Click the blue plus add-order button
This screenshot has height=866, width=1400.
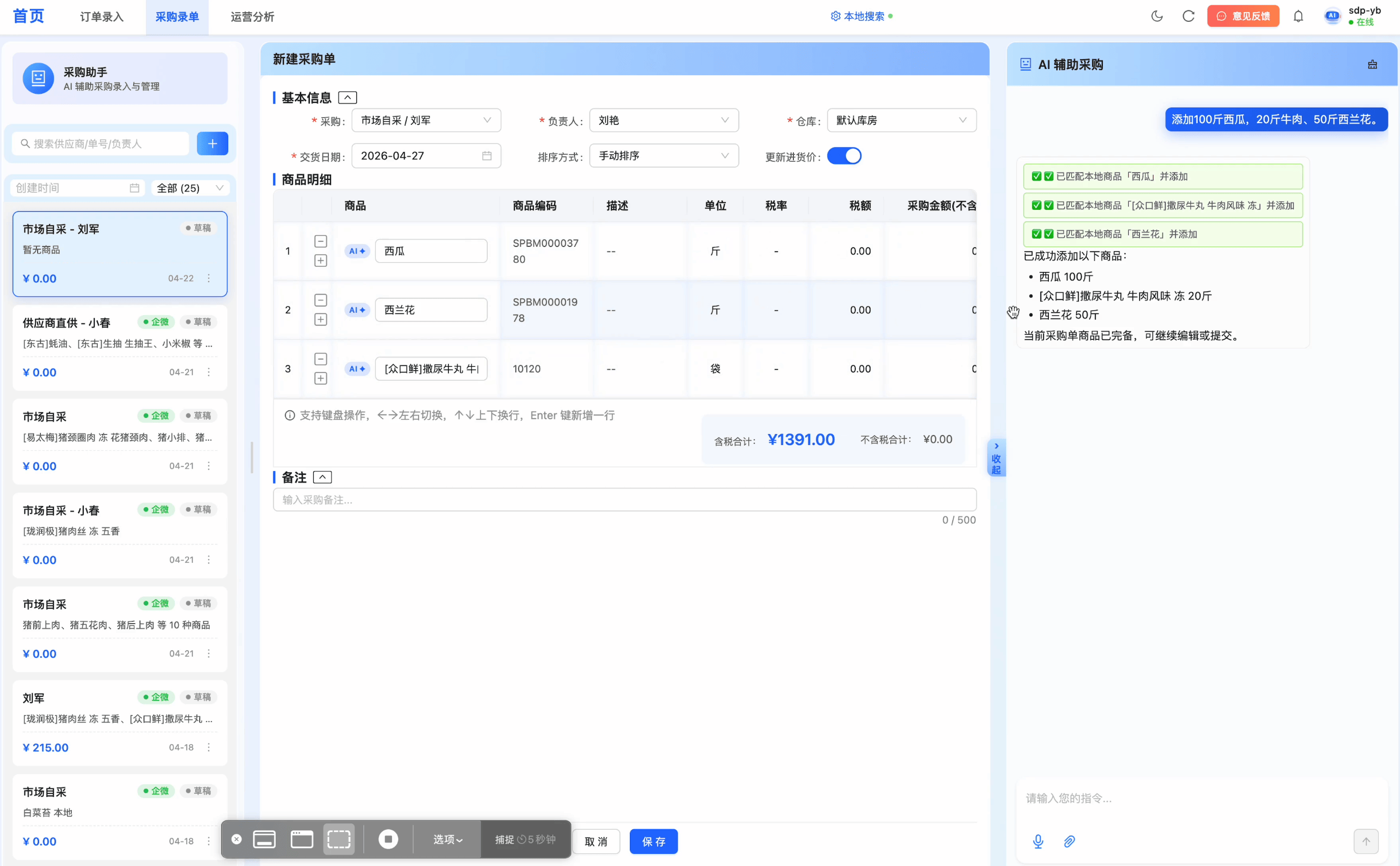pos(212,144)
